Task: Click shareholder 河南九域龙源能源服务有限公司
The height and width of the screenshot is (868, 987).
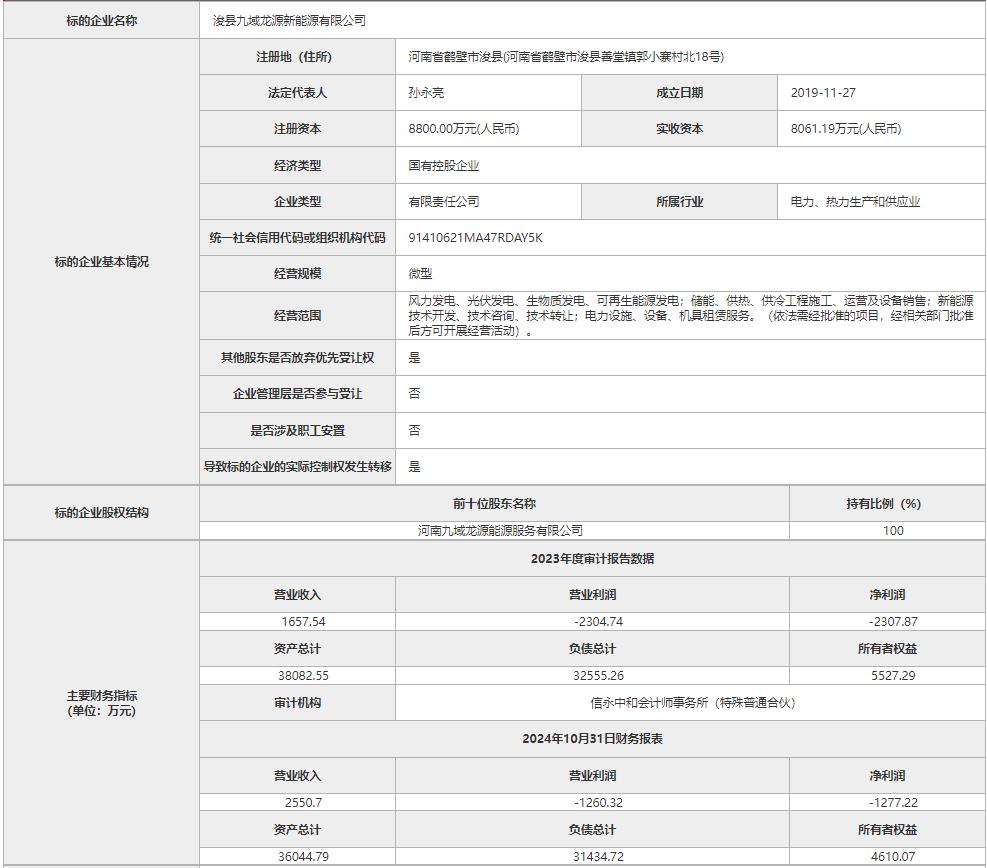Action: 500,531
